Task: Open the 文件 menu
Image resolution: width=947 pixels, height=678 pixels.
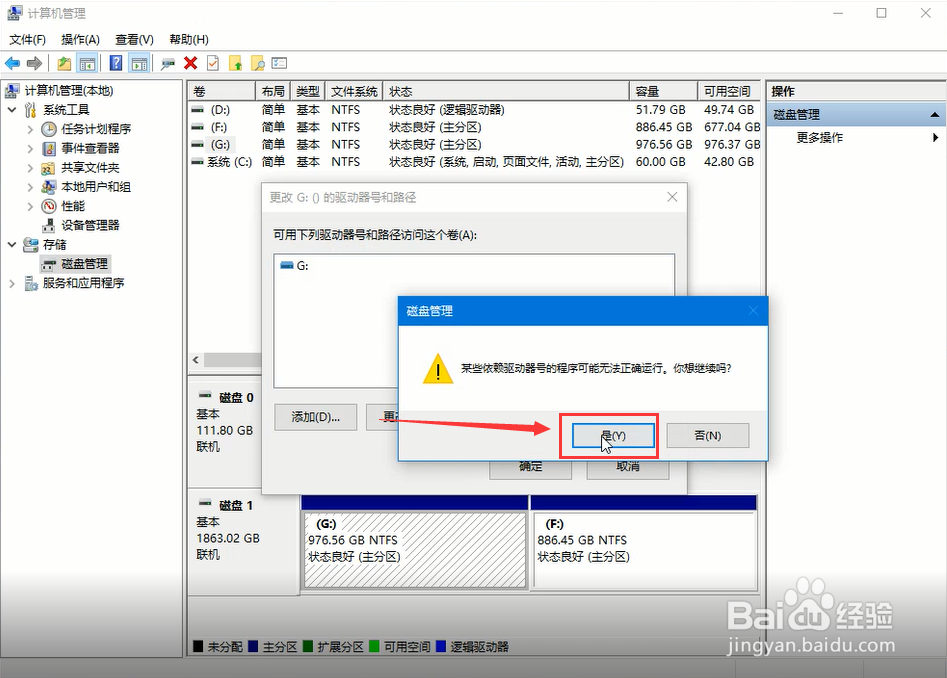Action: 27,39
